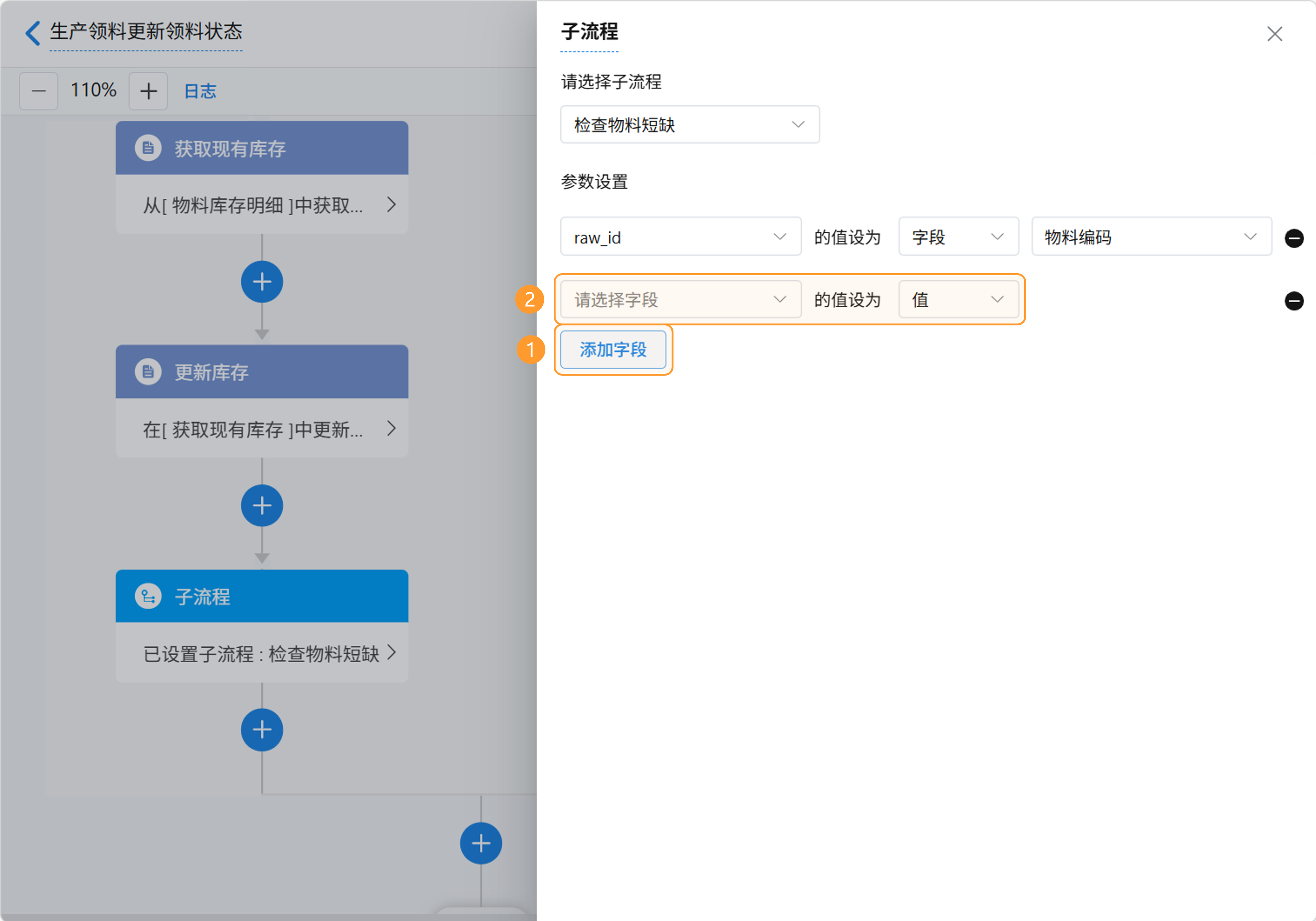The image size is (1316, 921).
Task: Remove the empty 请选择字段 parameter row
Action: point(1294,300)
